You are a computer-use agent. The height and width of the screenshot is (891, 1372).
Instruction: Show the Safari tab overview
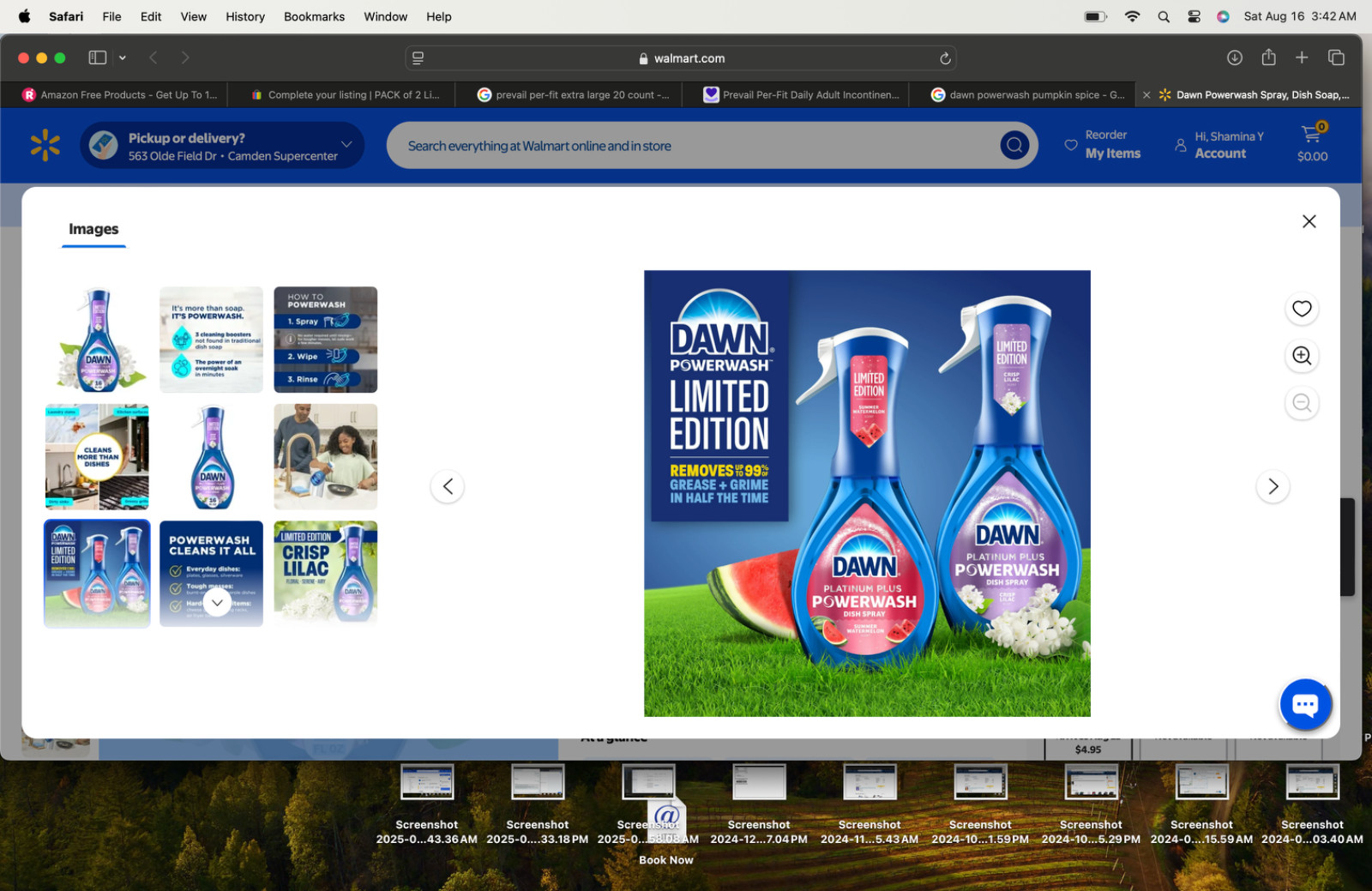(1336, 57)
